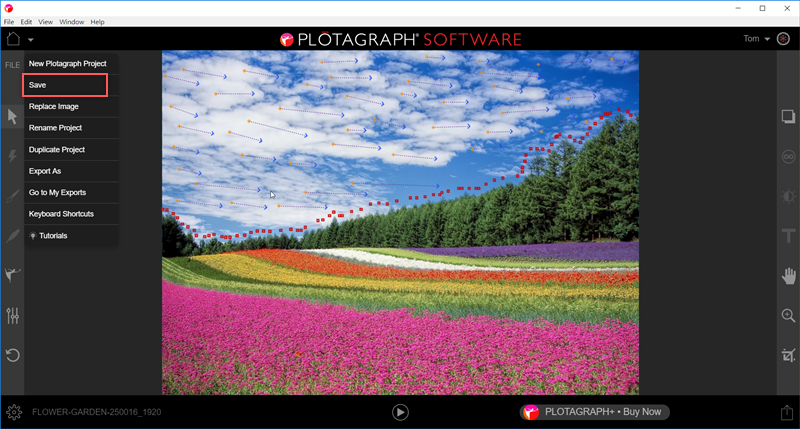The image size is (800, 429).
Task: Click the red circle icon next to Tom
Action: pyautogui.click(x=783, y=39)
